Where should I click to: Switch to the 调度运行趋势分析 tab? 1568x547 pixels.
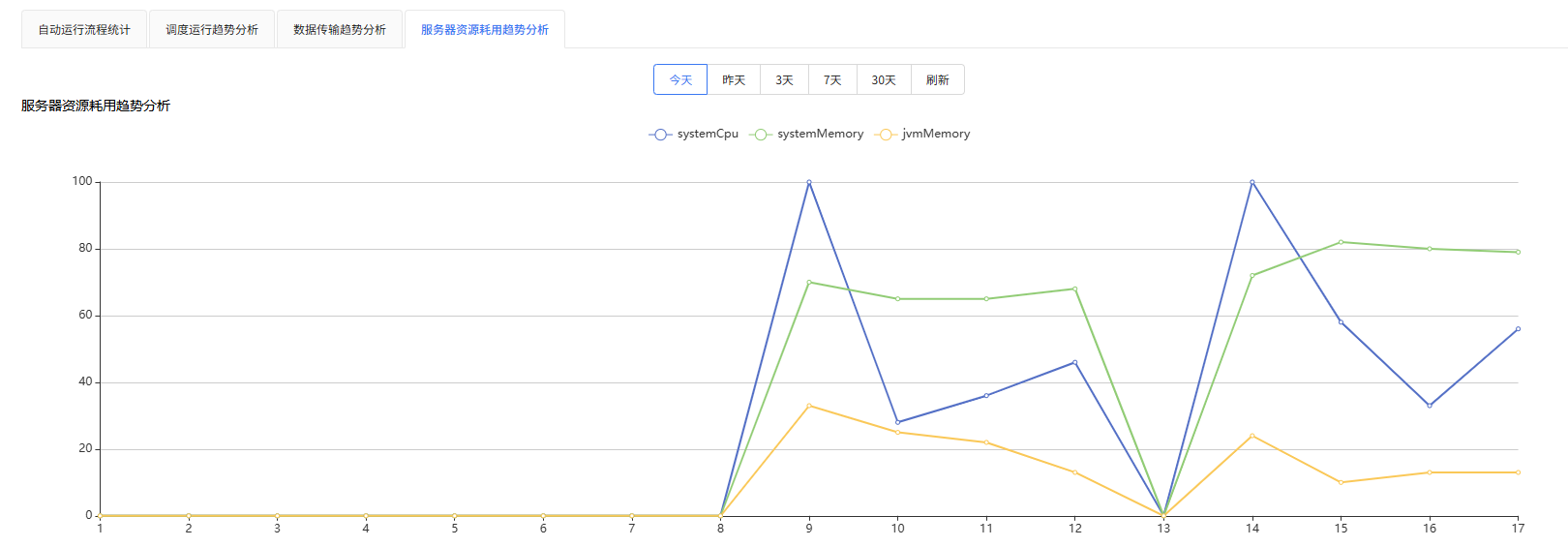point(212,30)
